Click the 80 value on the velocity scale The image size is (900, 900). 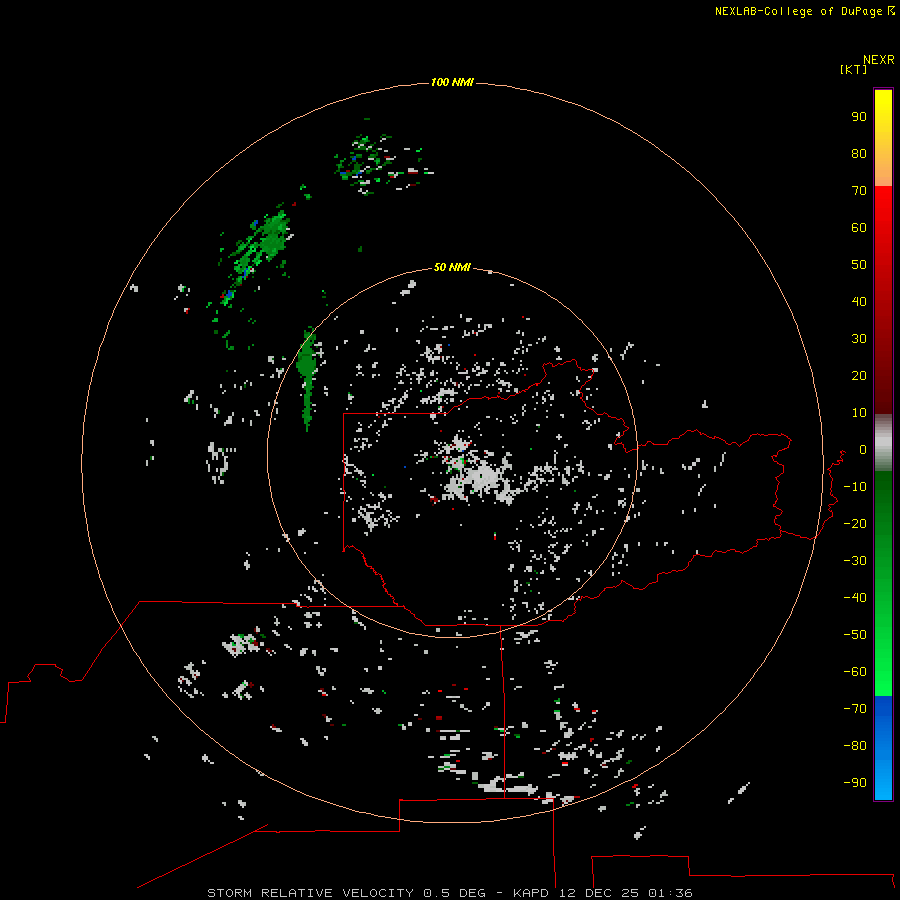(x=859, y=153)
